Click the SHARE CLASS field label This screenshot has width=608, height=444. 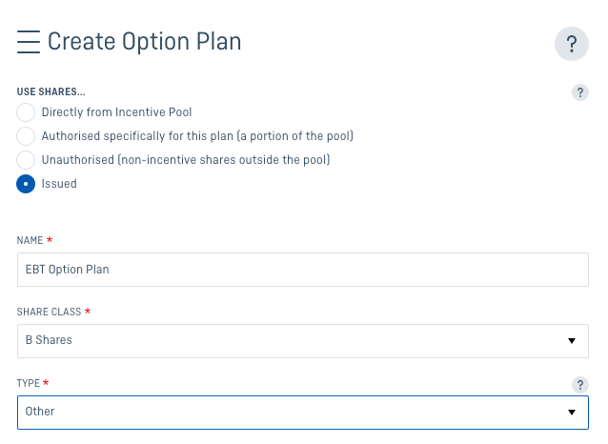[49, 312]
